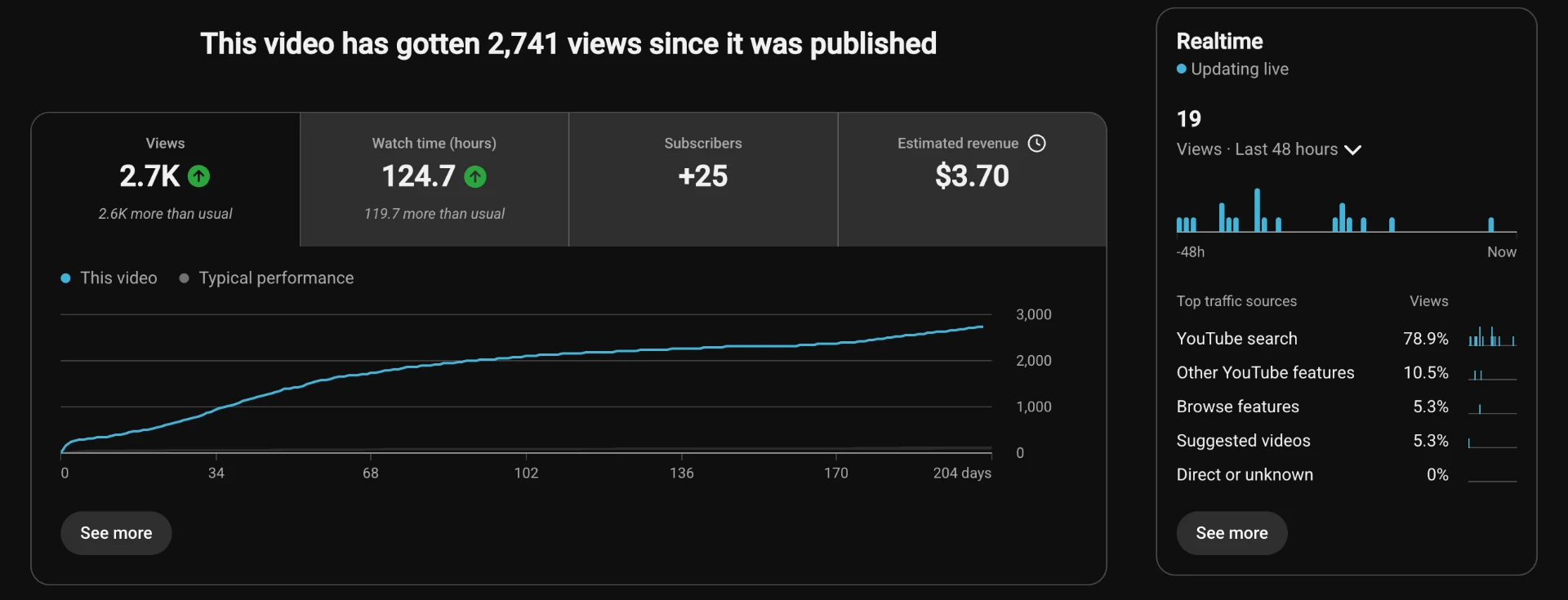
Task: Click the Other YouTube features sparkline
Action: (x=1492, y=374)
